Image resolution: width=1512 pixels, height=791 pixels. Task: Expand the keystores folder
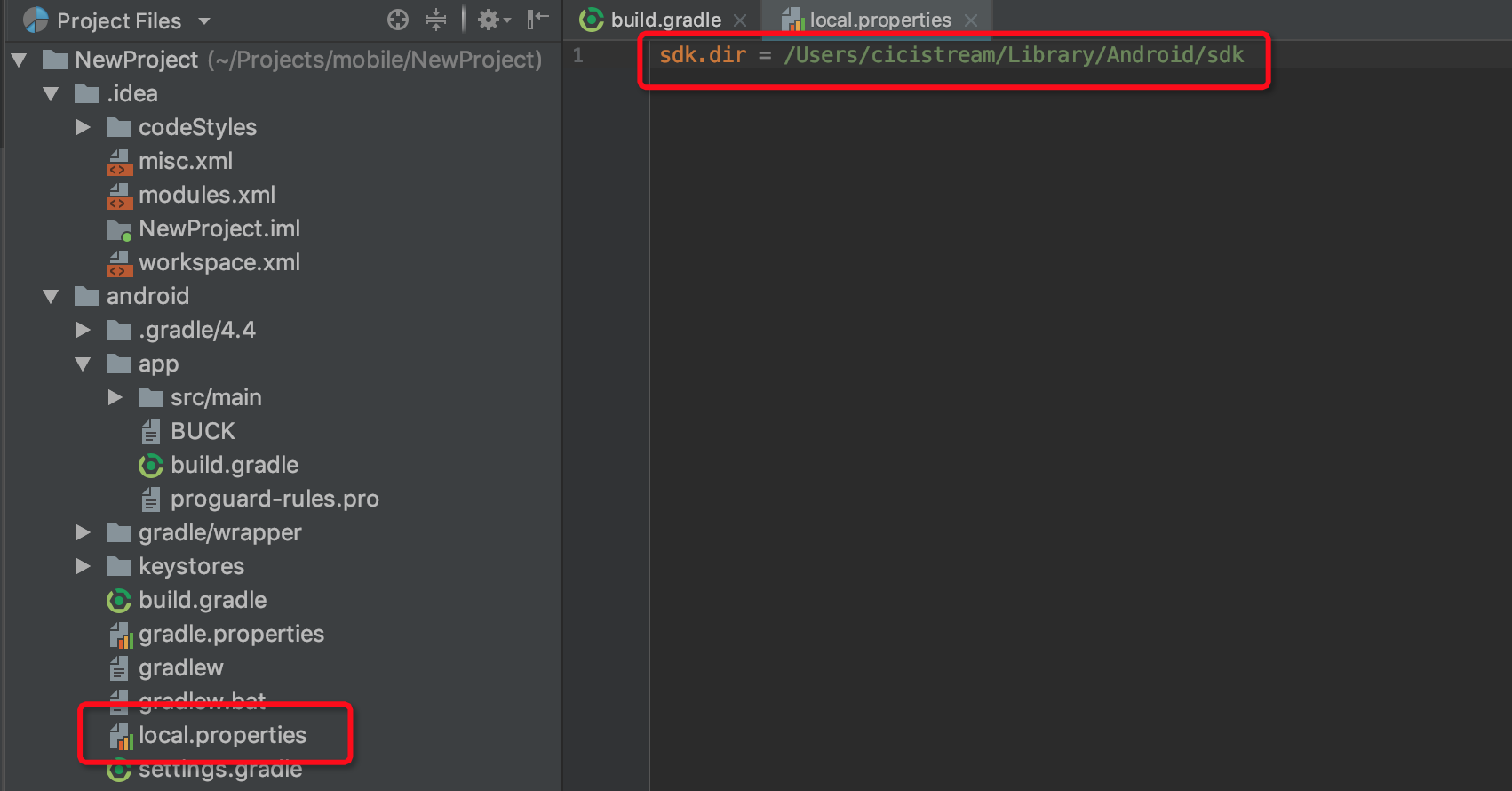point(84,566)
